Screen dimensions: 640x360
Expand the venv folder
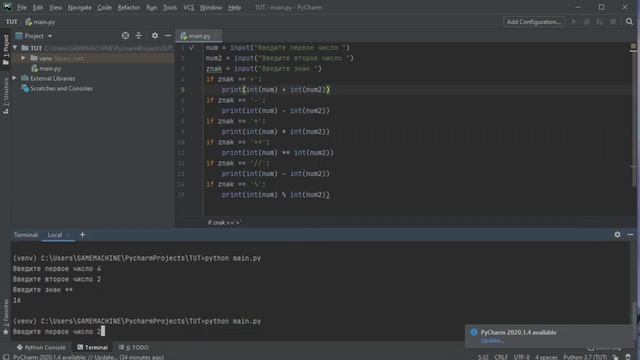click(x=23, y=58)
